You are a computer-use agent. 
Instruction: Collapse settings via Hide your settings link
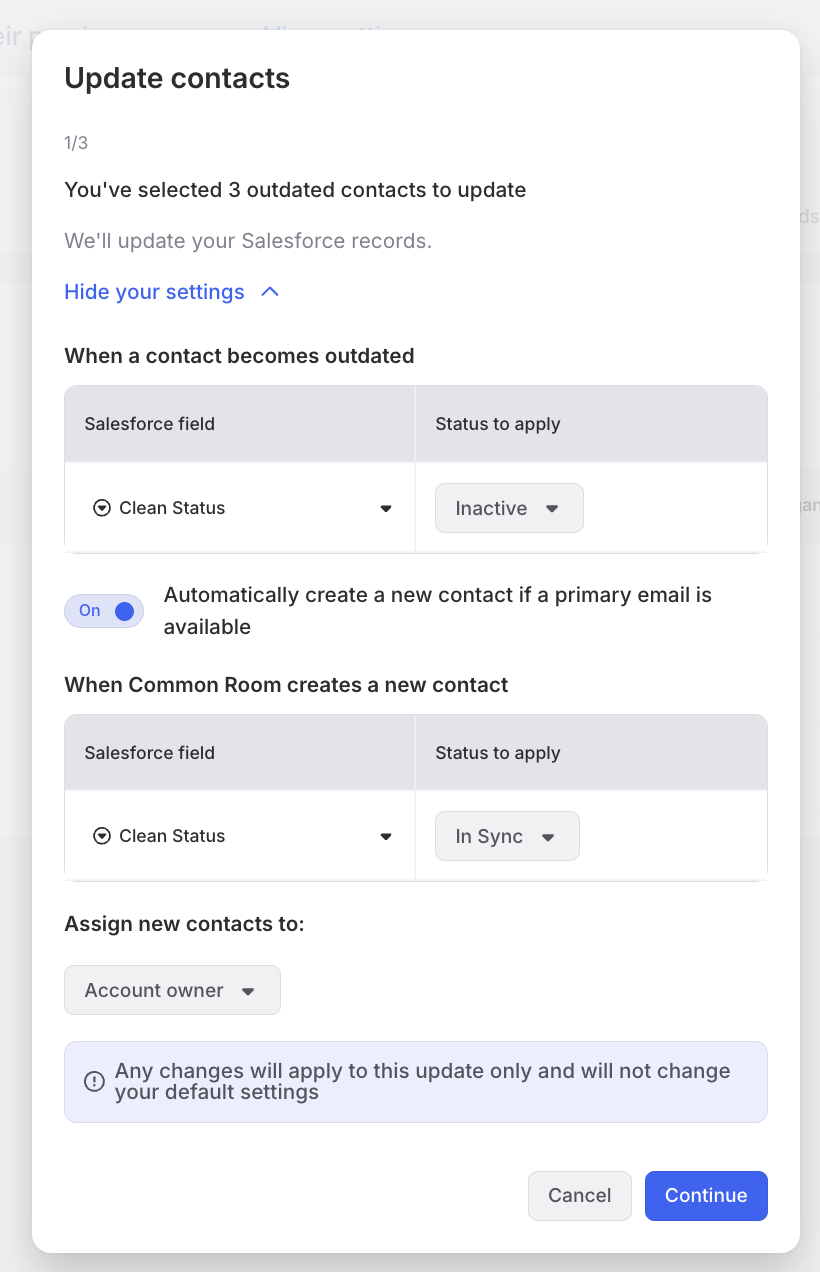point(155,292)
